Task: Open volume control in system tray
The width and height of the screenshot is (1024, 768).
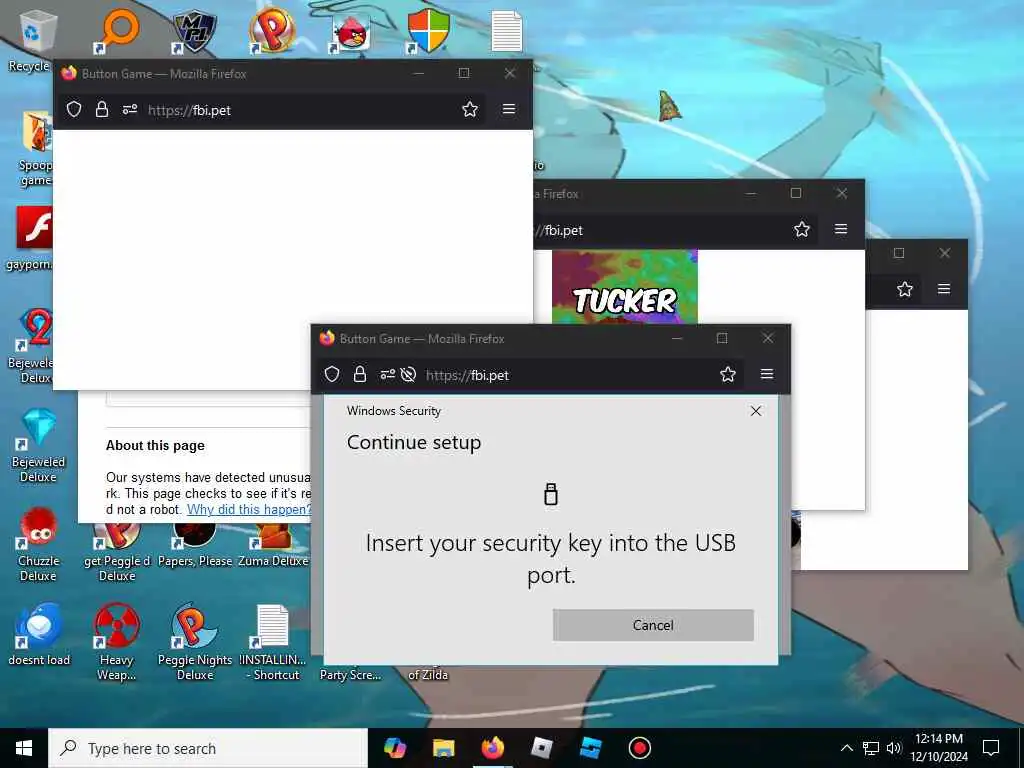Action: [x=894, y=748]
